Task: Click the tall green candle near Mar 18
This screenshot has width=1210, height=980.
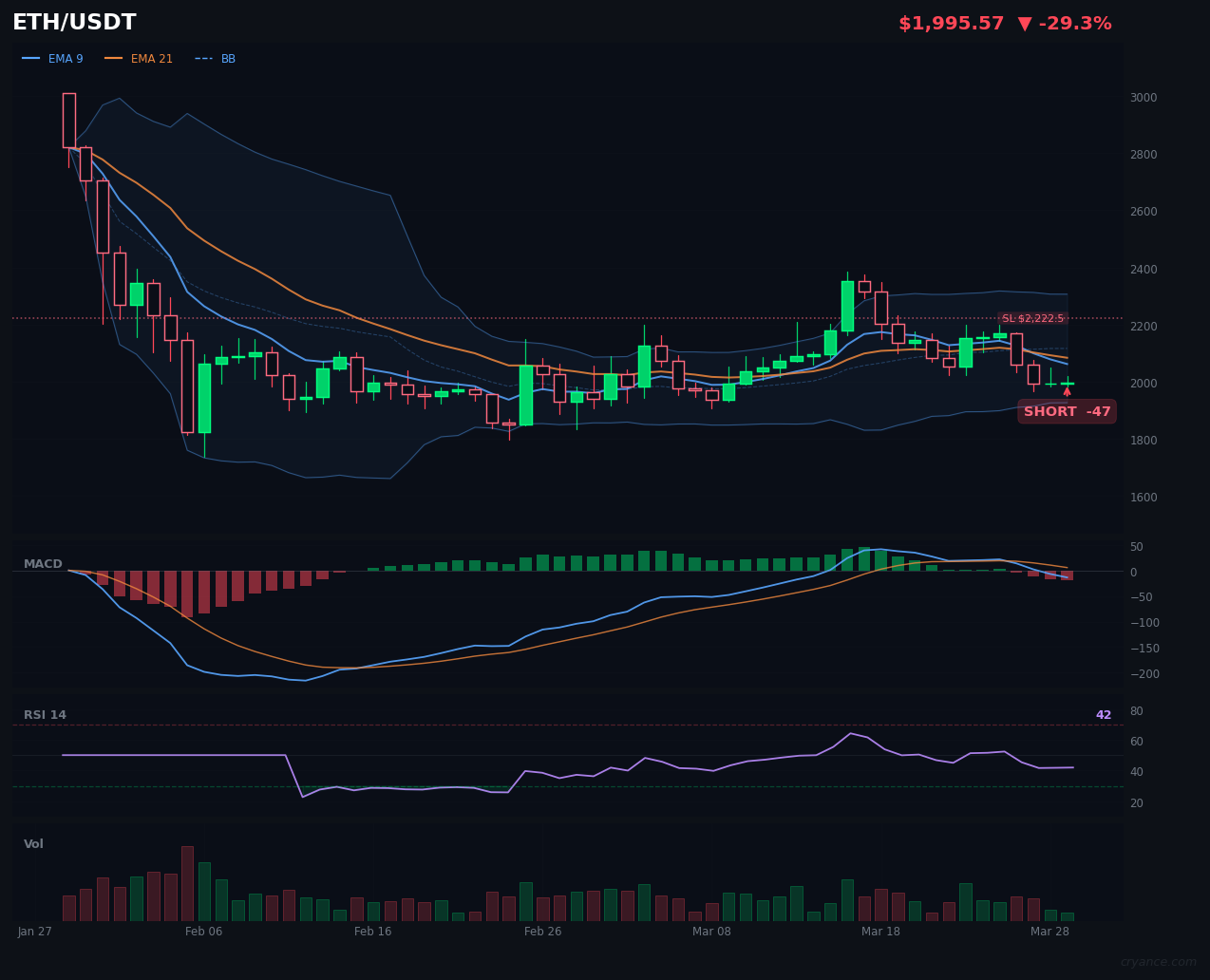Action: coord(846,304)
